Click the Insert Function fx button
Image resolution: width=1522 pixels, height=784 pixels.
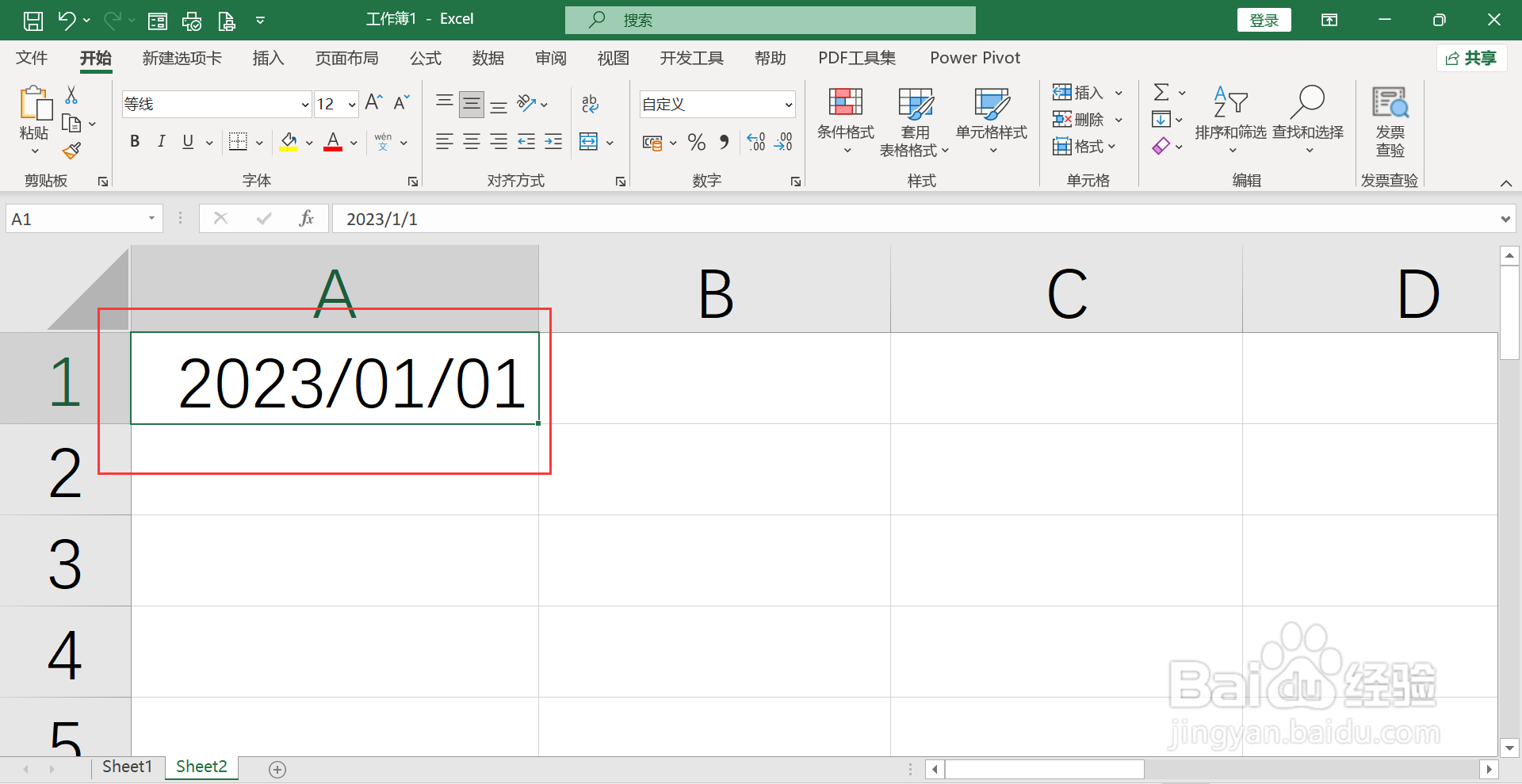(306, 219)
